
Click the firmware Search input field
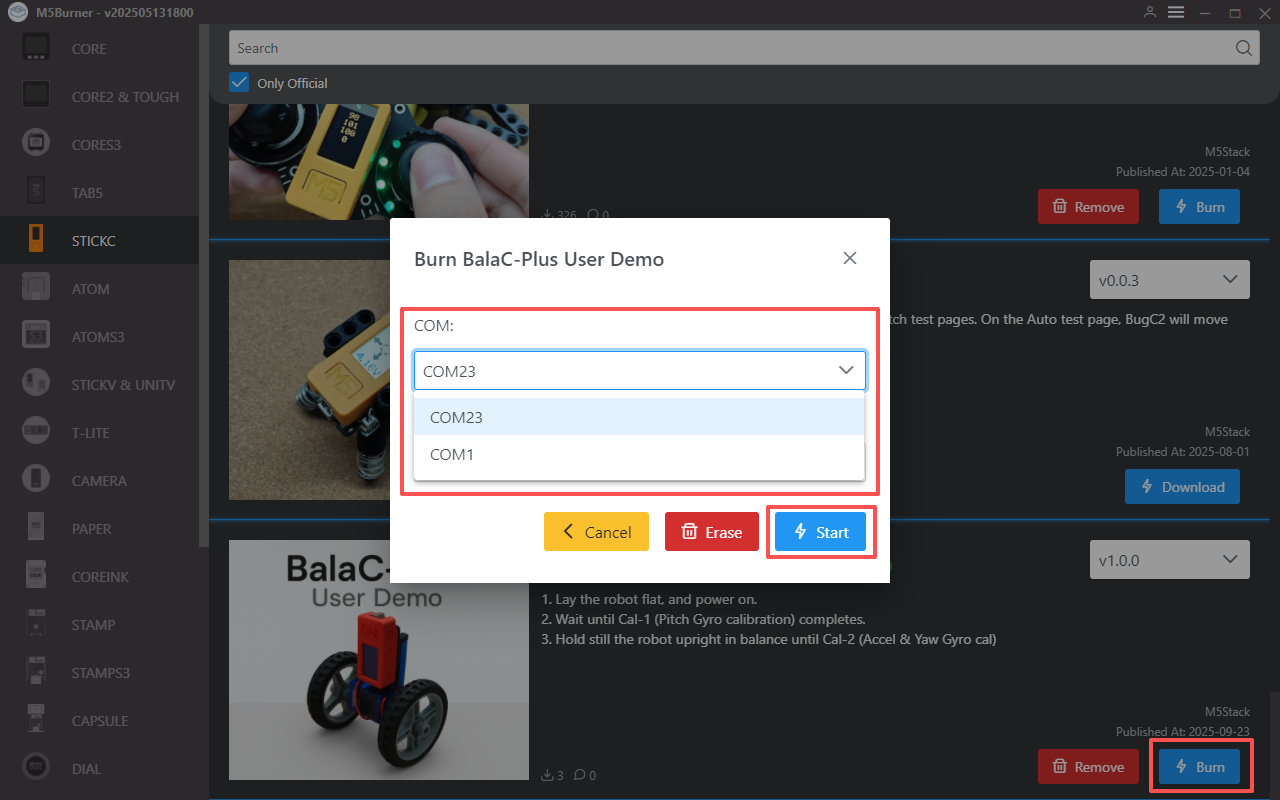[x=730, y=48]
